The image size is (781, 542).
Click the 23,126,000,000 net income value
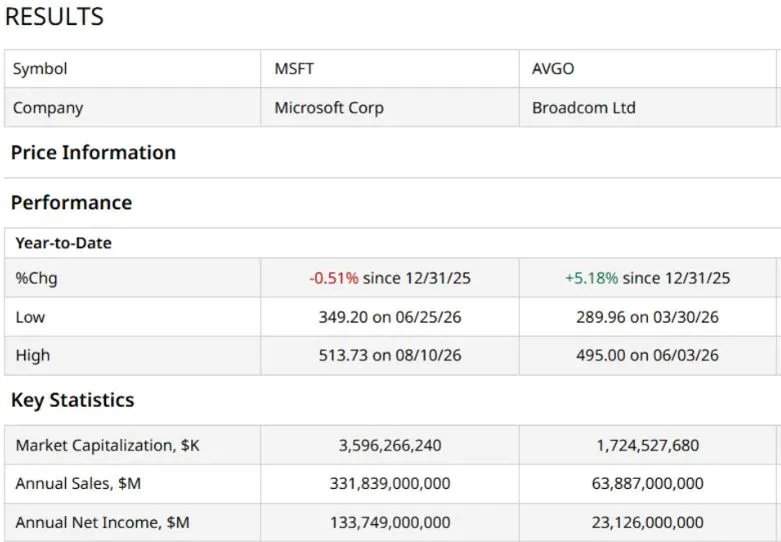pos(648,523)
